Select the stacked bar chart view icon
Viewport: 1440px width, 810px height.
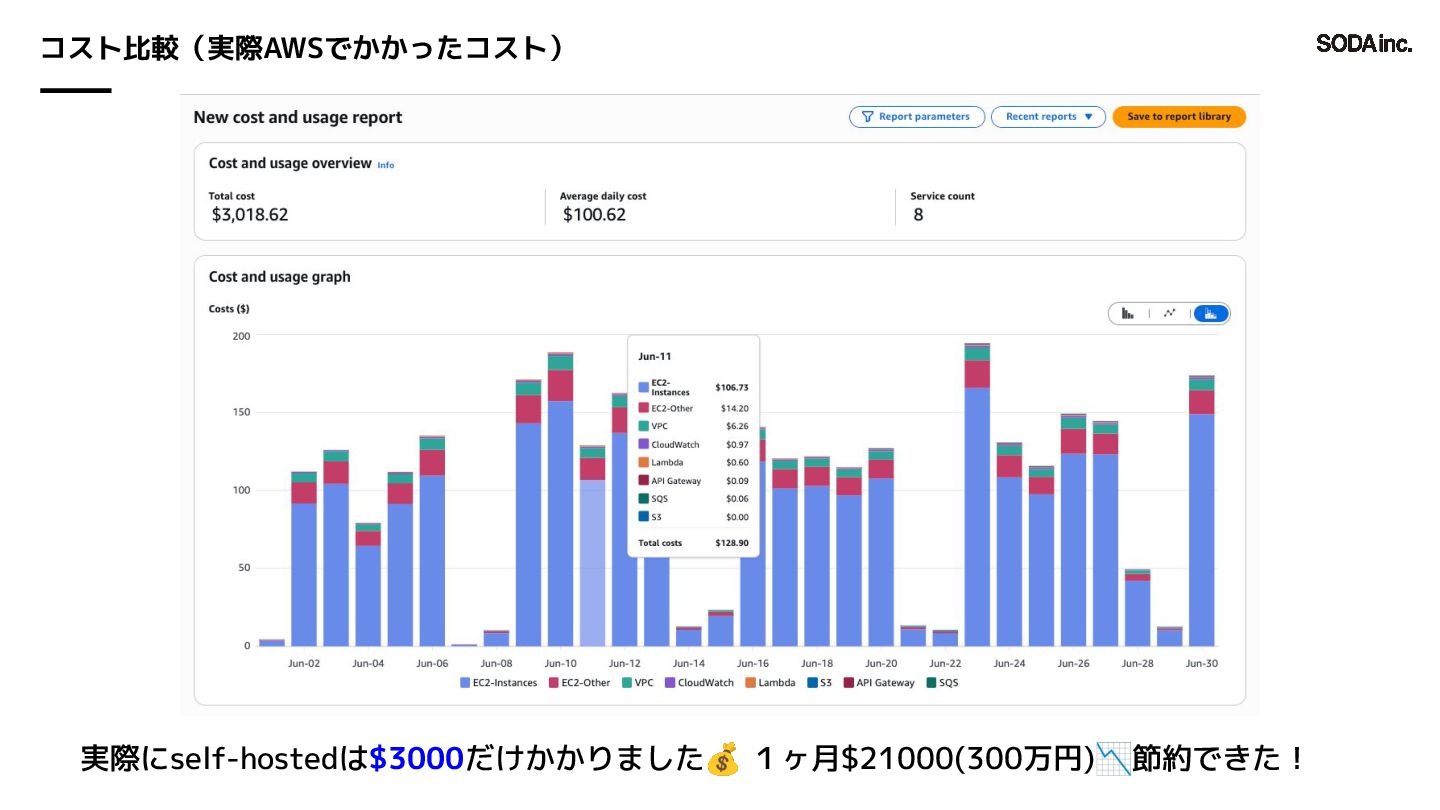(1211, 314)
